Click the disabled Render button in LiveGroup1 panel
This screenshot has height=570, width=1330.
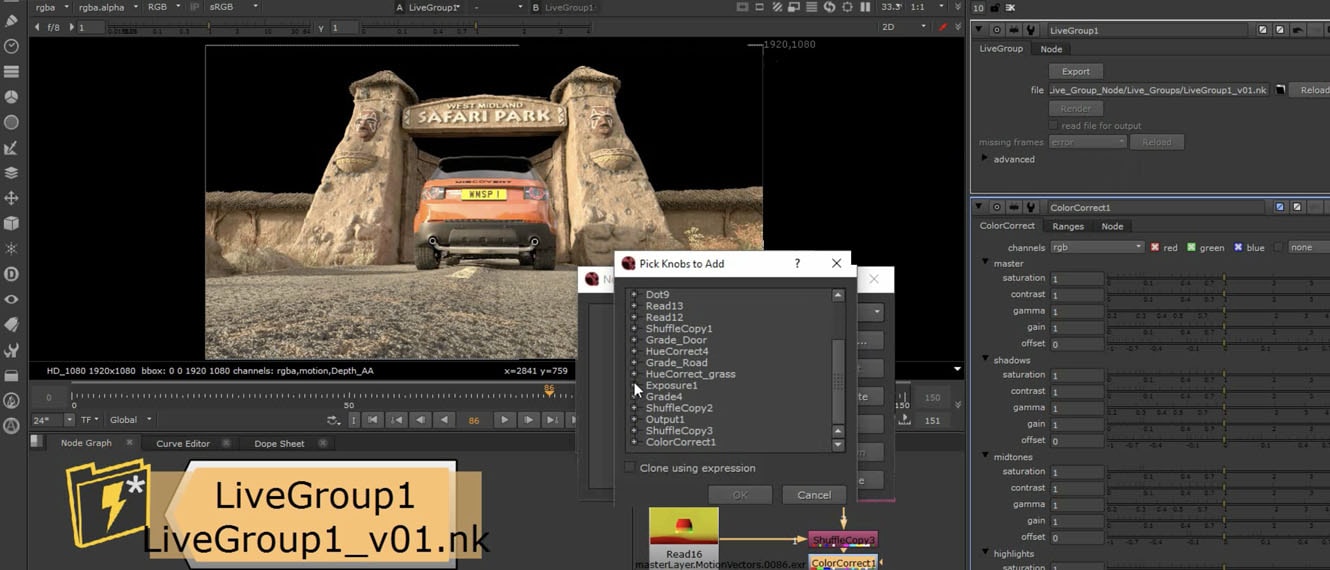tap(1076, 108)
